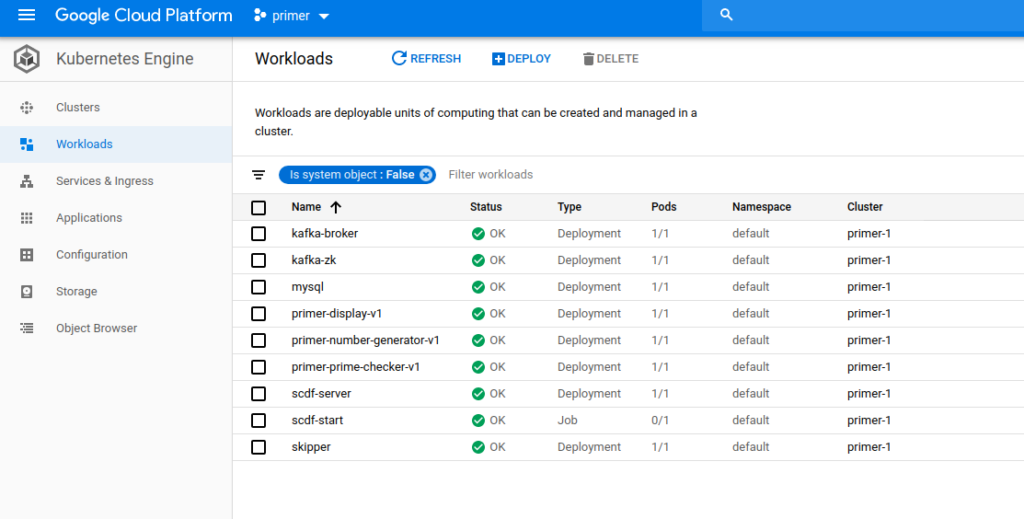Open the primer-number-generator-v1 workload

pyautogui.click(x=366, y=341)
